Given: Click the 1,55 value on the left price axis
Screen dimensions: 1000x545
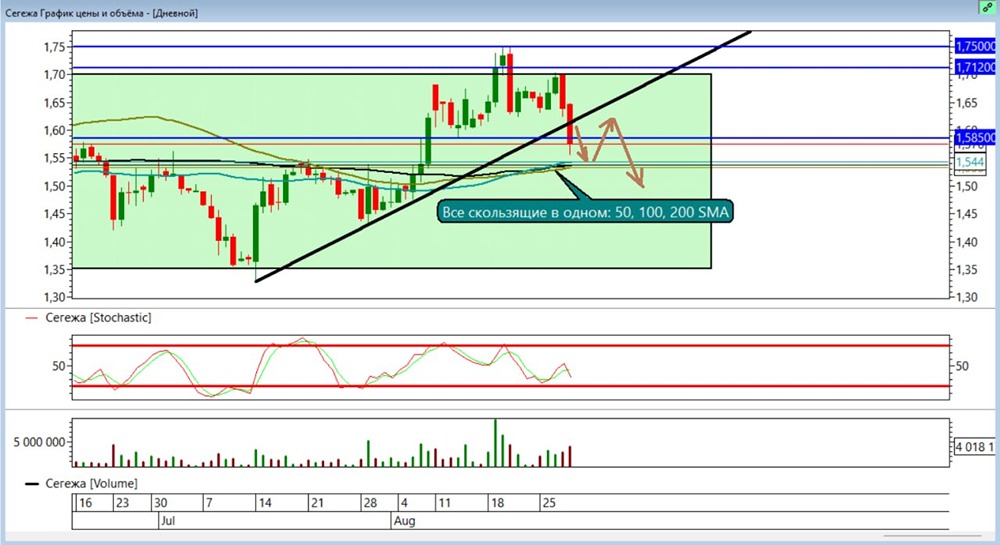Looking at the screenshot, I should pyautogui.click(x=54, y=158).
